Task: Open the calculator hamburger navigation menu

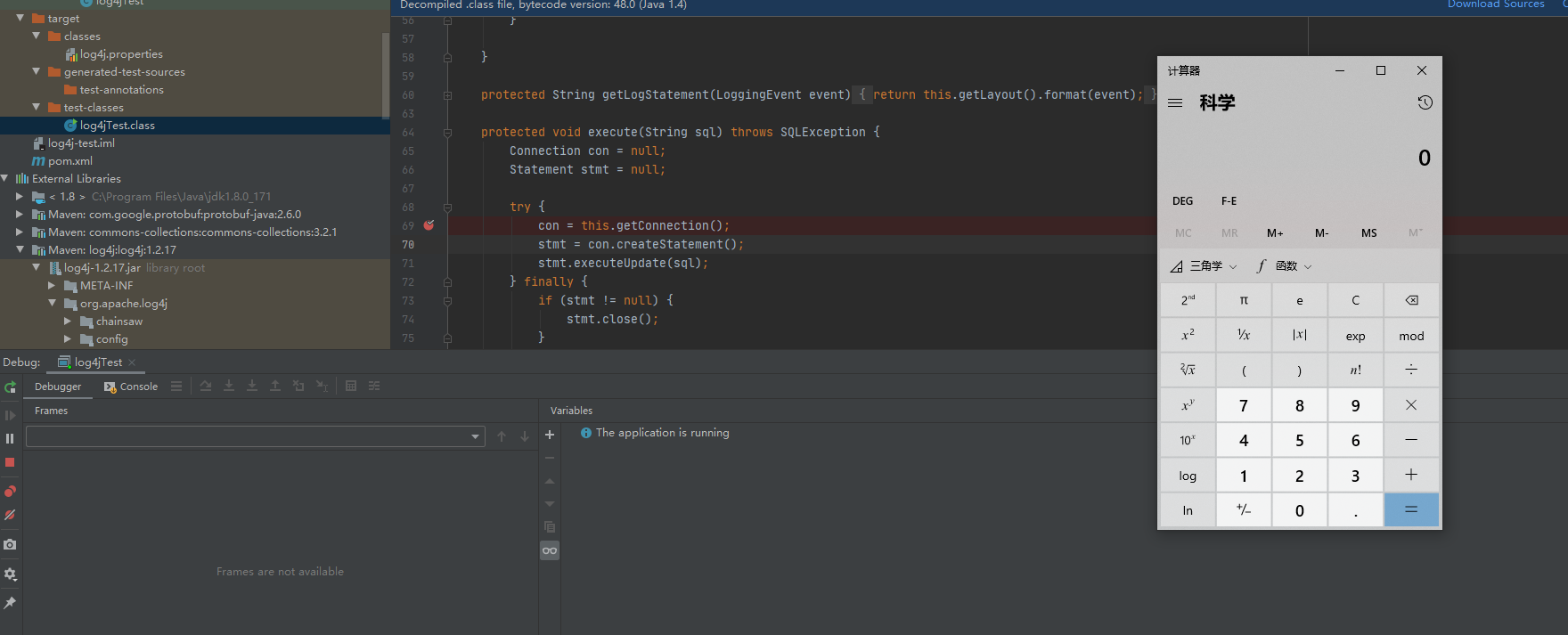Action: [x=1175, y=103]
